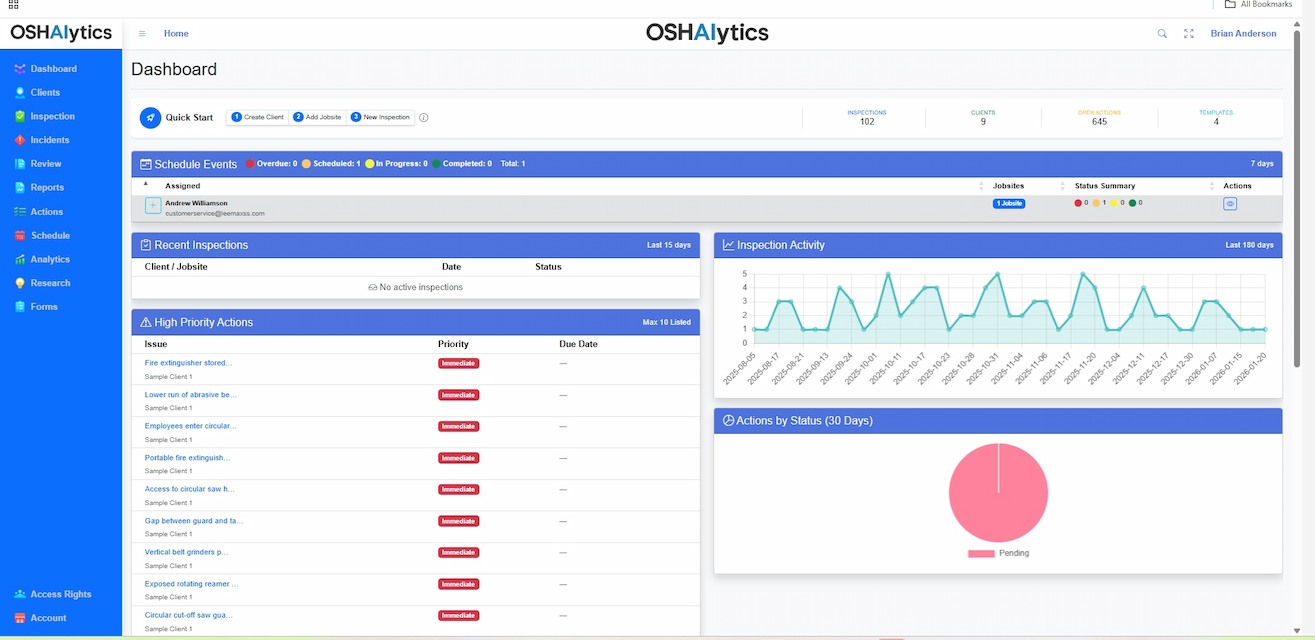Toggle the hamburger menu to collapse sidebar
The width and height of the screenshot is (1315, 640).
click(x=142, y=34)
